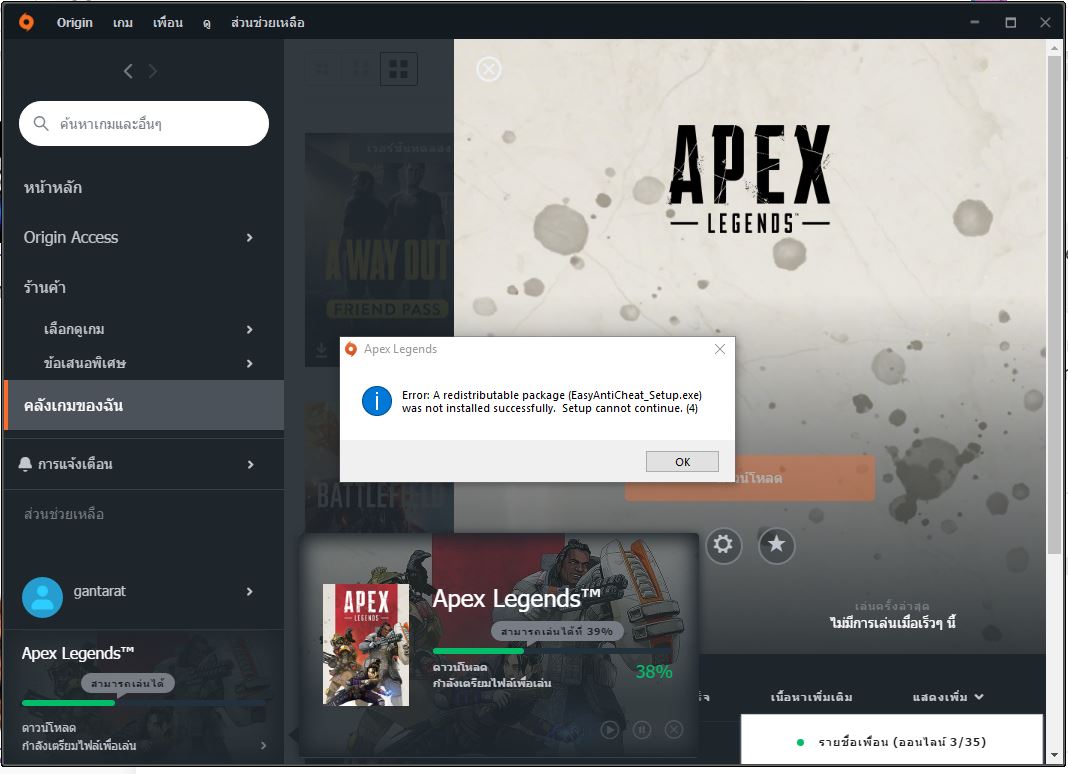Click the scrollbar down arrow
The image size is (1068, 774).
(x=1054, y=755)
